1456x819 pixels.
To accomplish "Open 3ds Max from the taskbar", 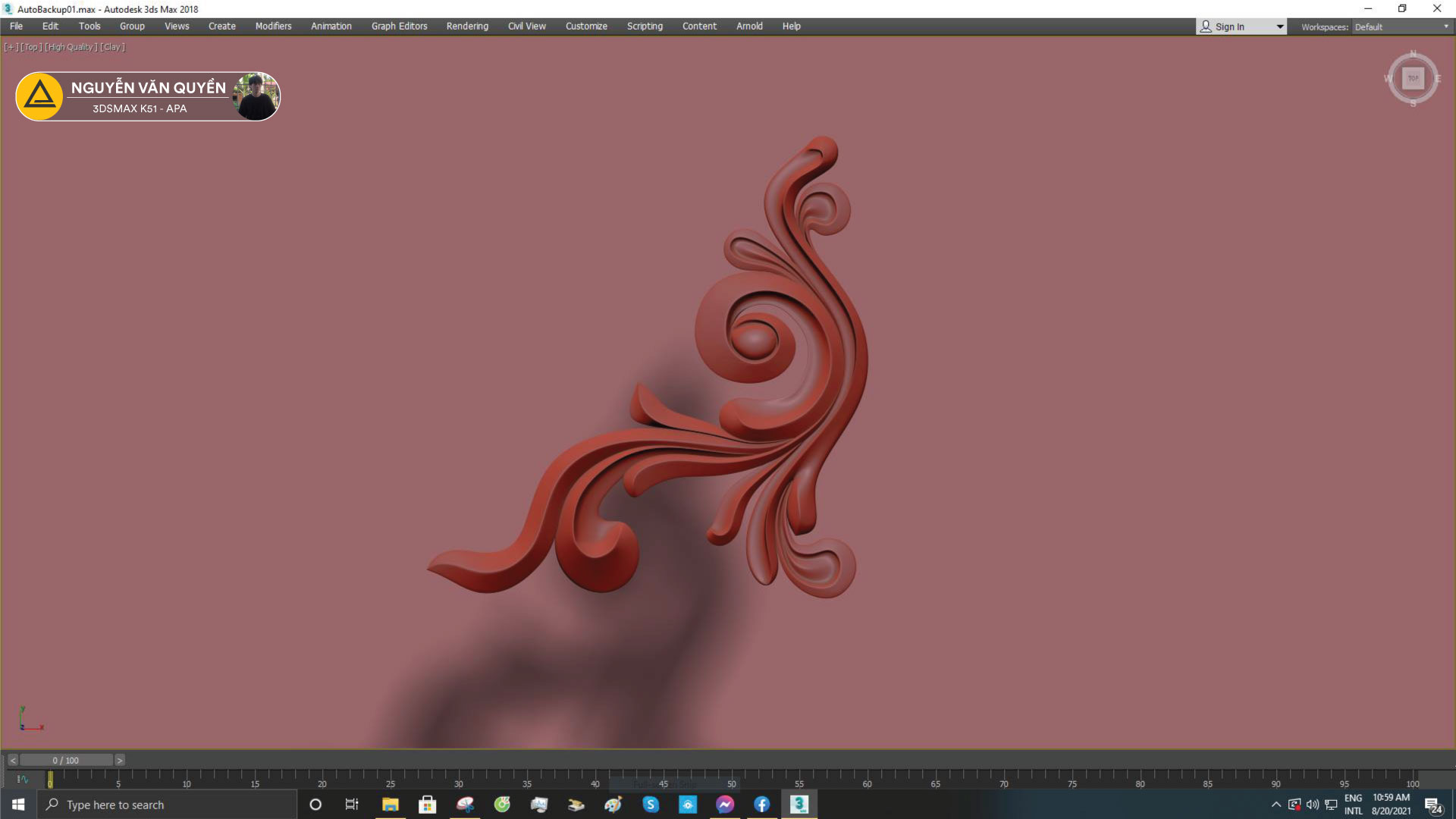I will tap(799, 805).
